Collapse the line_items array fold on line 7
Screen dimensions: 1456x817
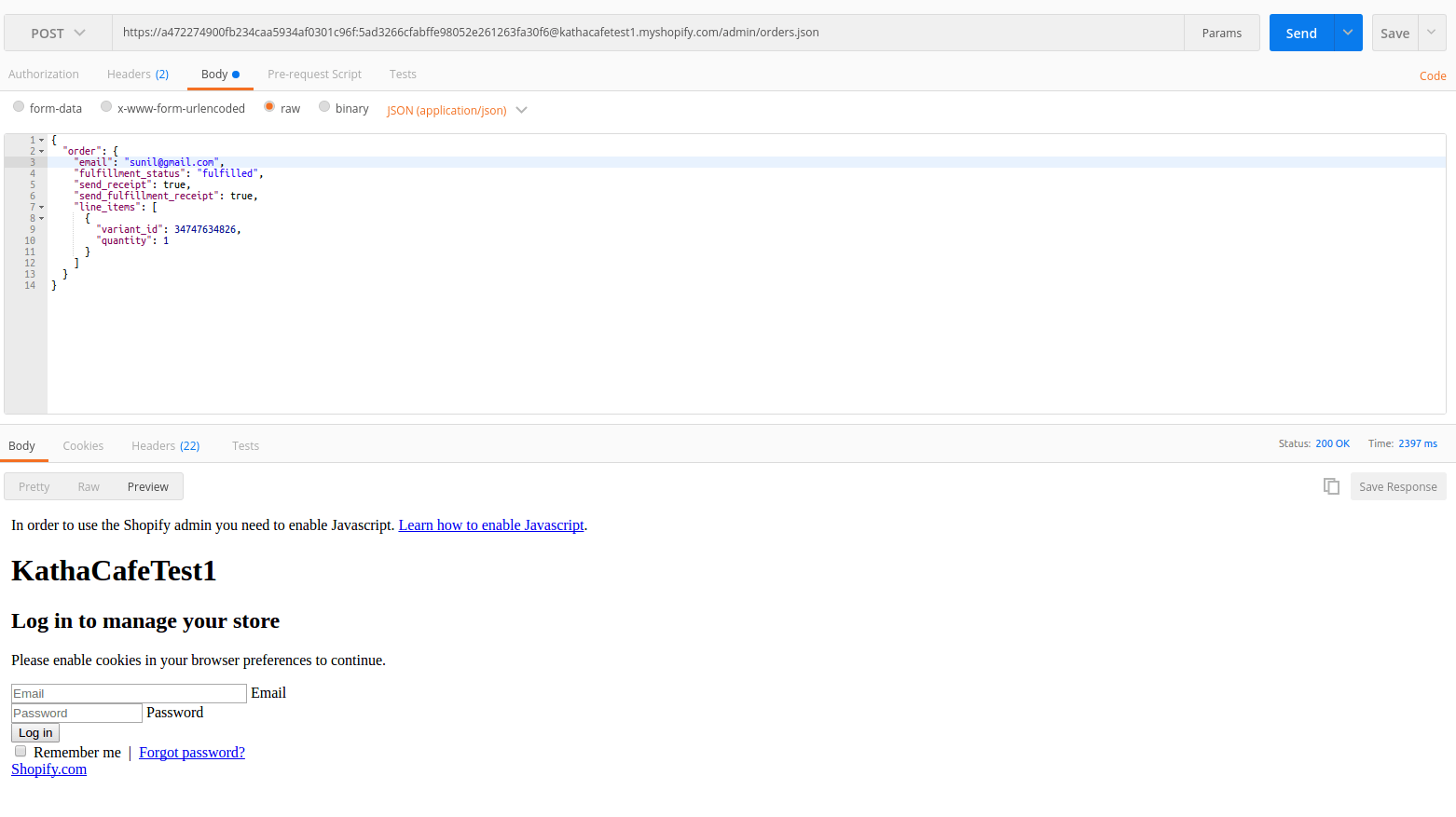coord(41,207)
